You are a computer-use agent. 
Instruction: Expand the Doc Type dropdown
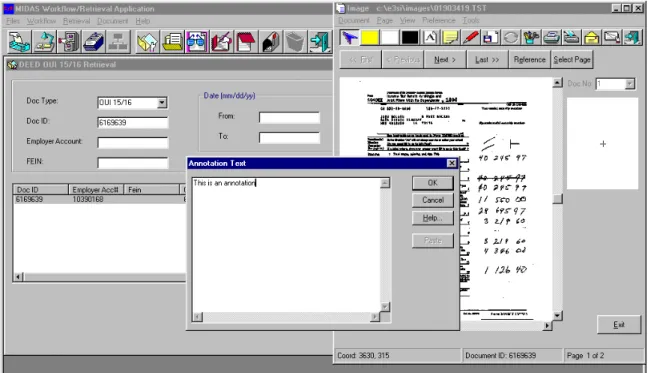tap(162, 102)
